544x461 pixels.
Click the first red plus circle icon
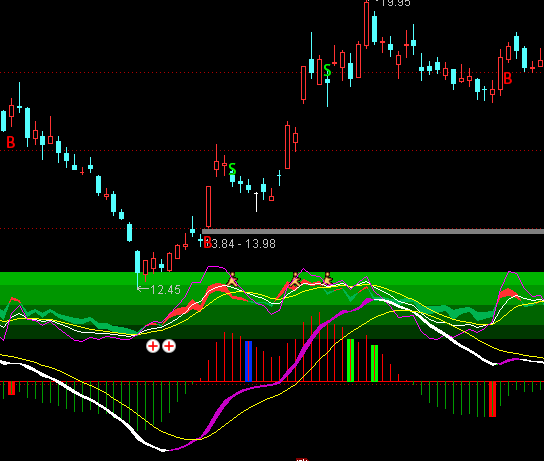coord(153,346)
